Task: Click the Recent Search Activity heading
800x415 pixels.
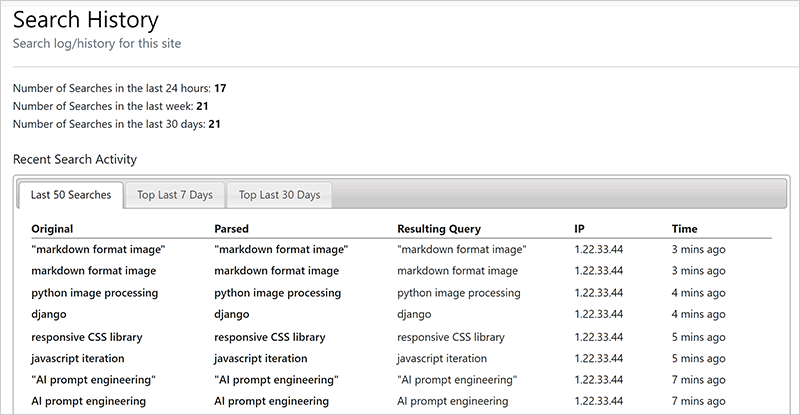Action: [x=75, y=159]
